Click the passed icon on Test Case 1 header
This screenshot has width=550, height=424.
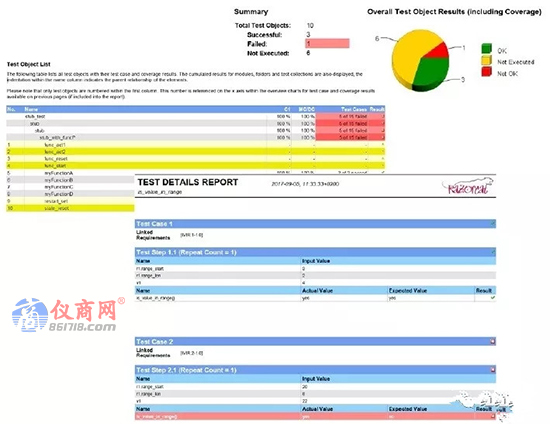pos(493,223)
